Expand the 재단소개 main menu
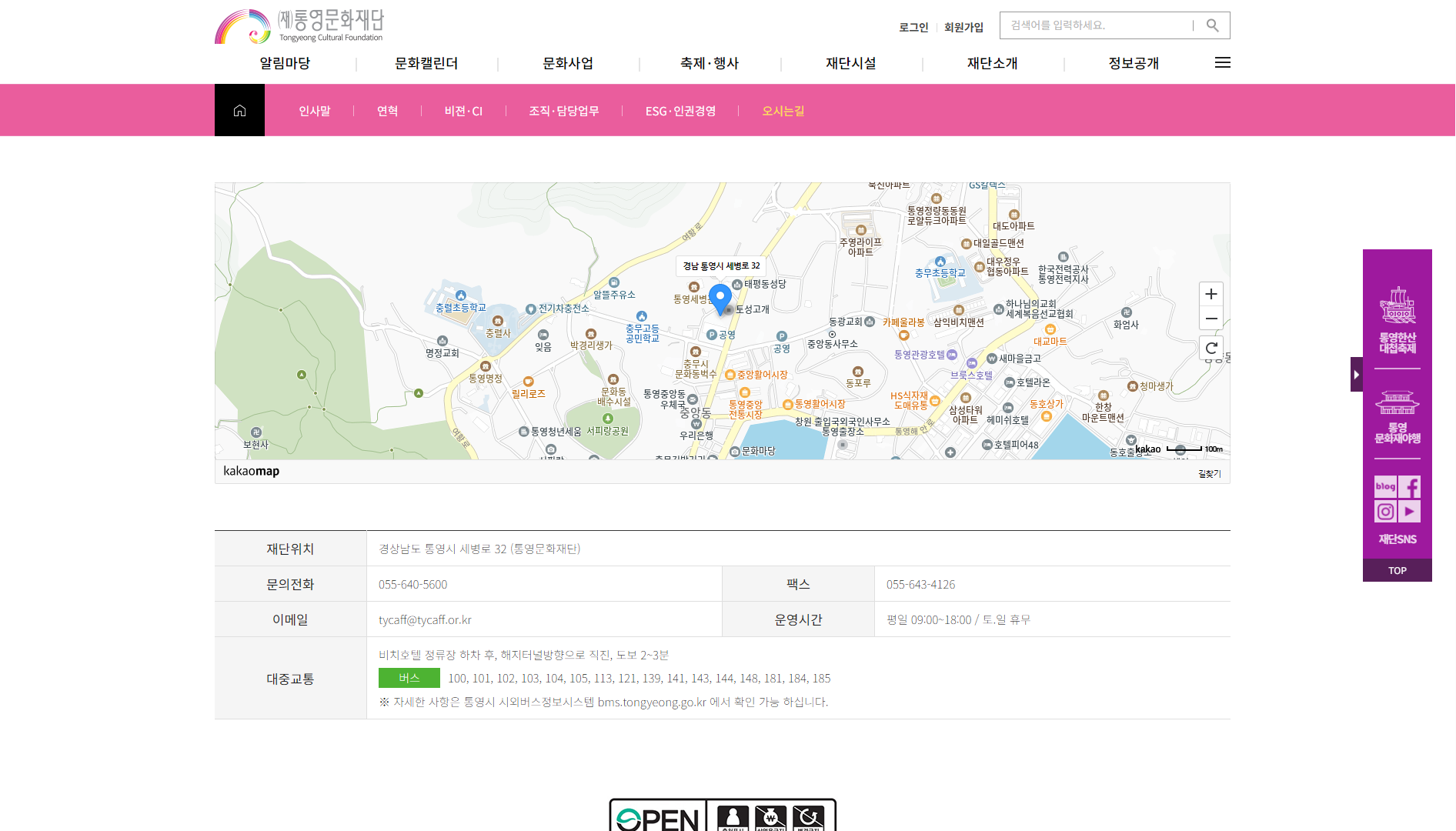 tap(992, 63)
